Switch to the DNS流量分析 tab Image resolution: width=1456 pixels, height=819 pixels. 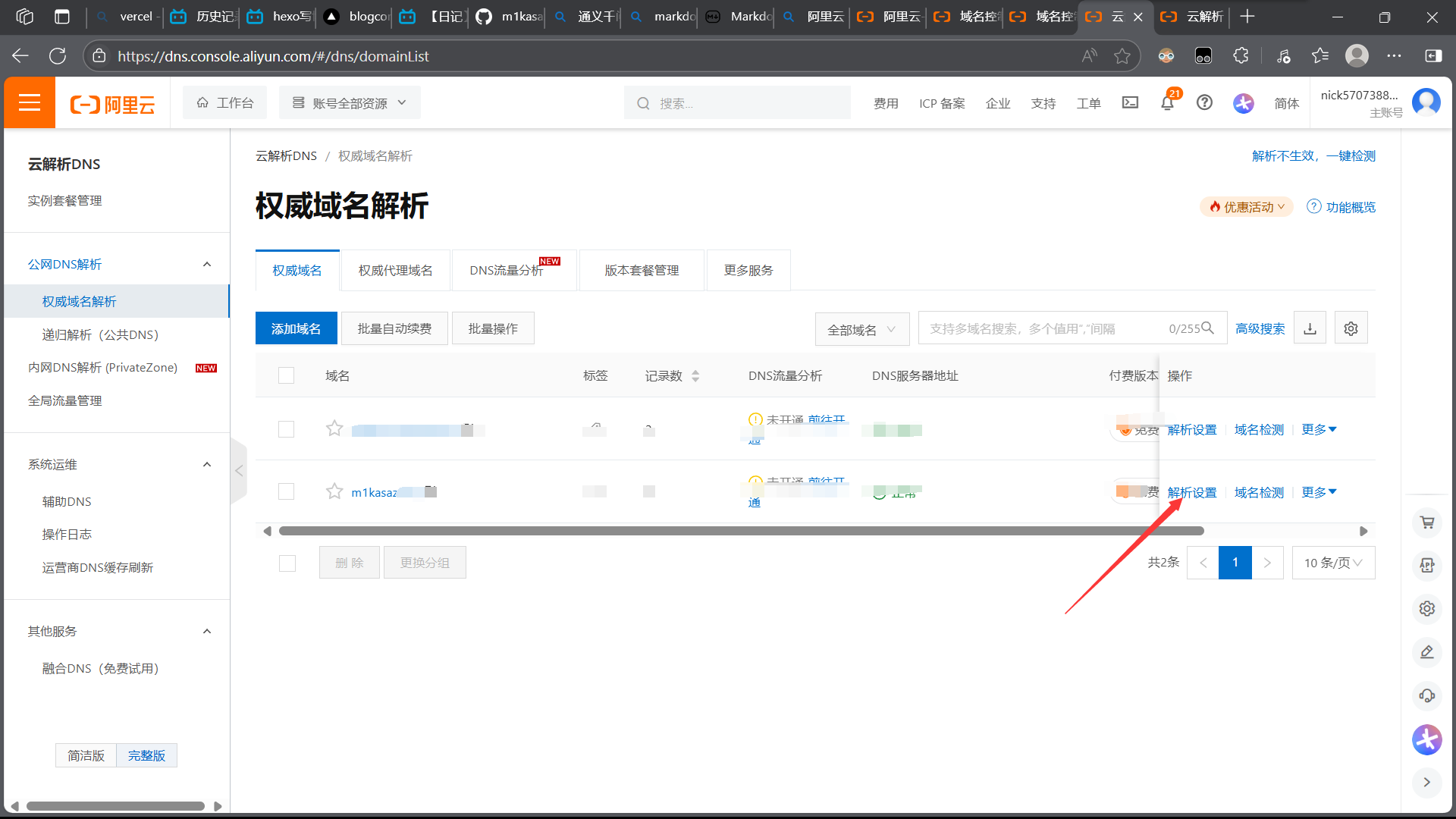[x=514, y=270]
